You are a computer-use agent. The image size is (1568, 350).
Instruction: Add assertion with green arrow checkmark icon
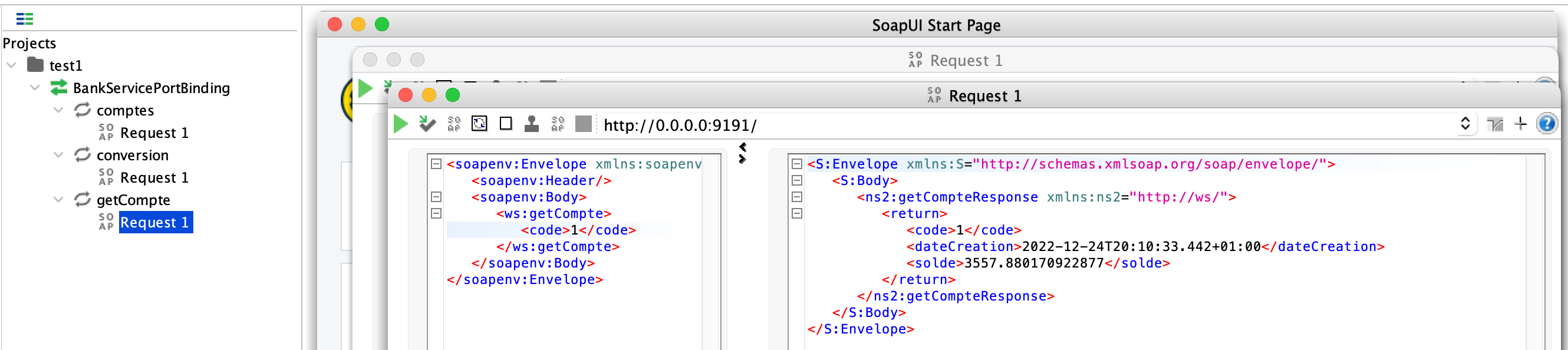tap(427, 124)
